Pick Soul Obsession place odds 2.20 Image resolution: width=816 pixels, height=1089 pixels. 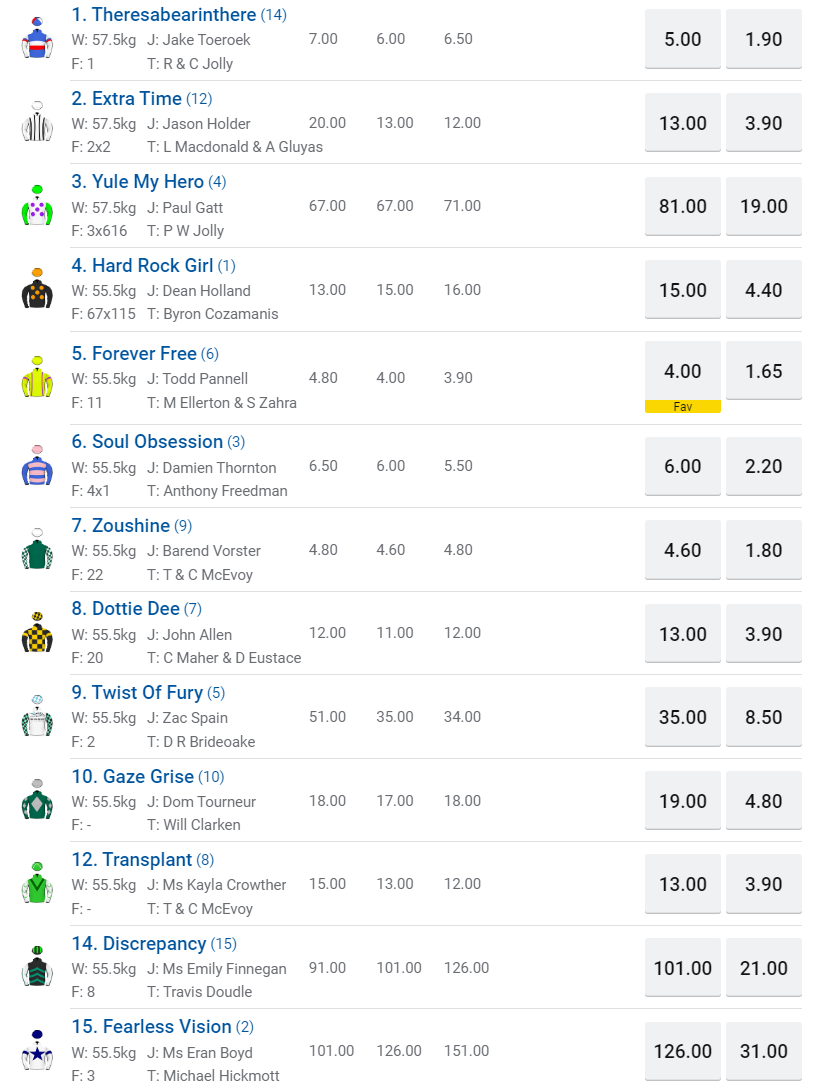tap(764, 466)
